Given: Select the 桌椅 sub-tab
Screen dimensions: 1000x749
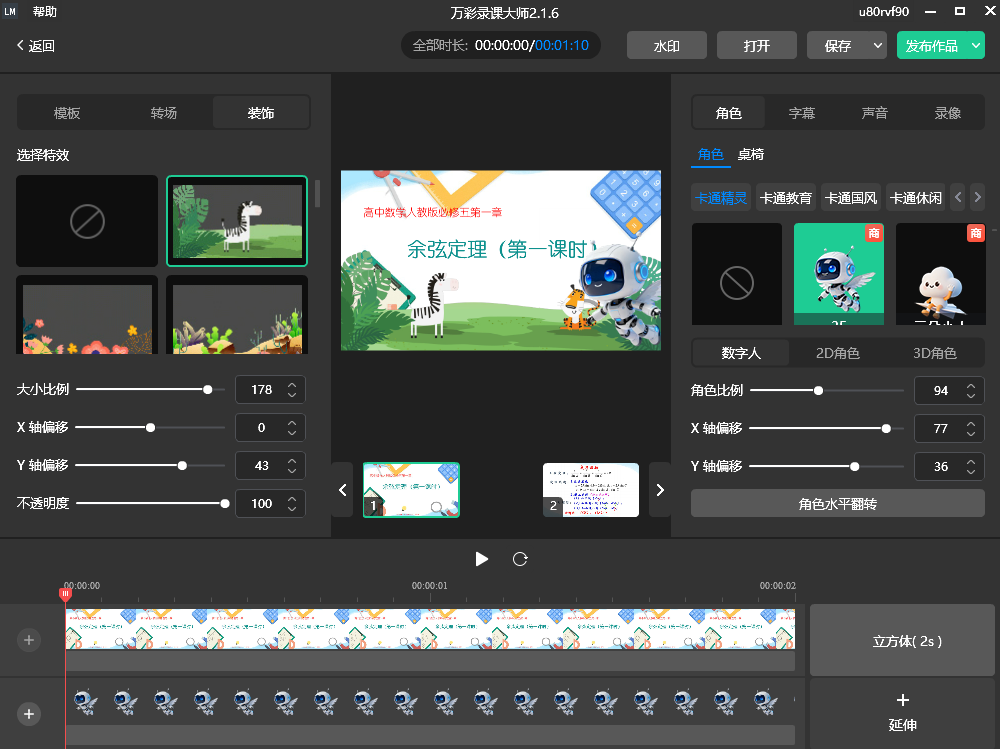Looking at the screenshot, I should click(751, 154).
